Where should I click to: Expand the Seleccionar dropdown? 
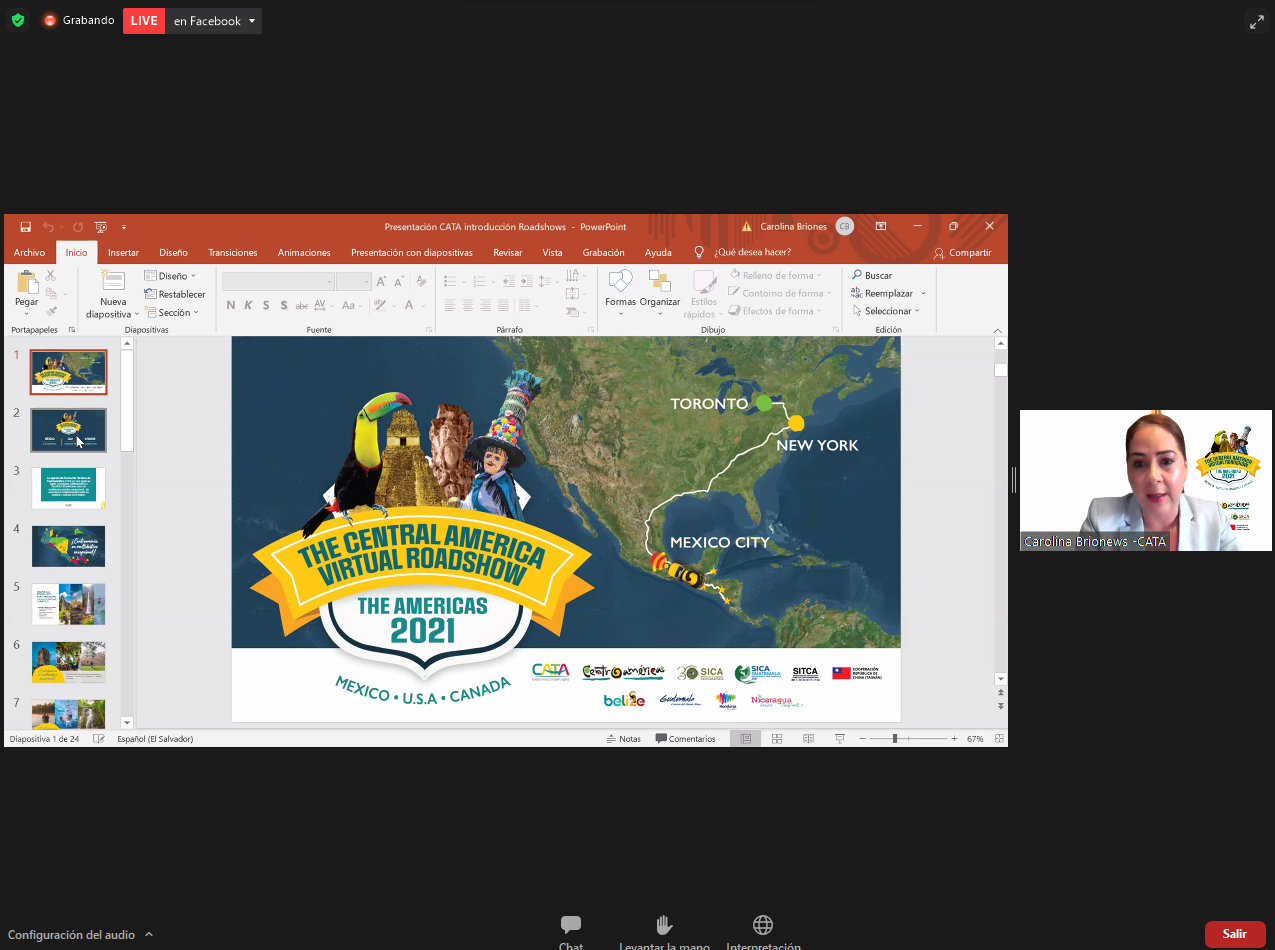click(x=886, y=311)
